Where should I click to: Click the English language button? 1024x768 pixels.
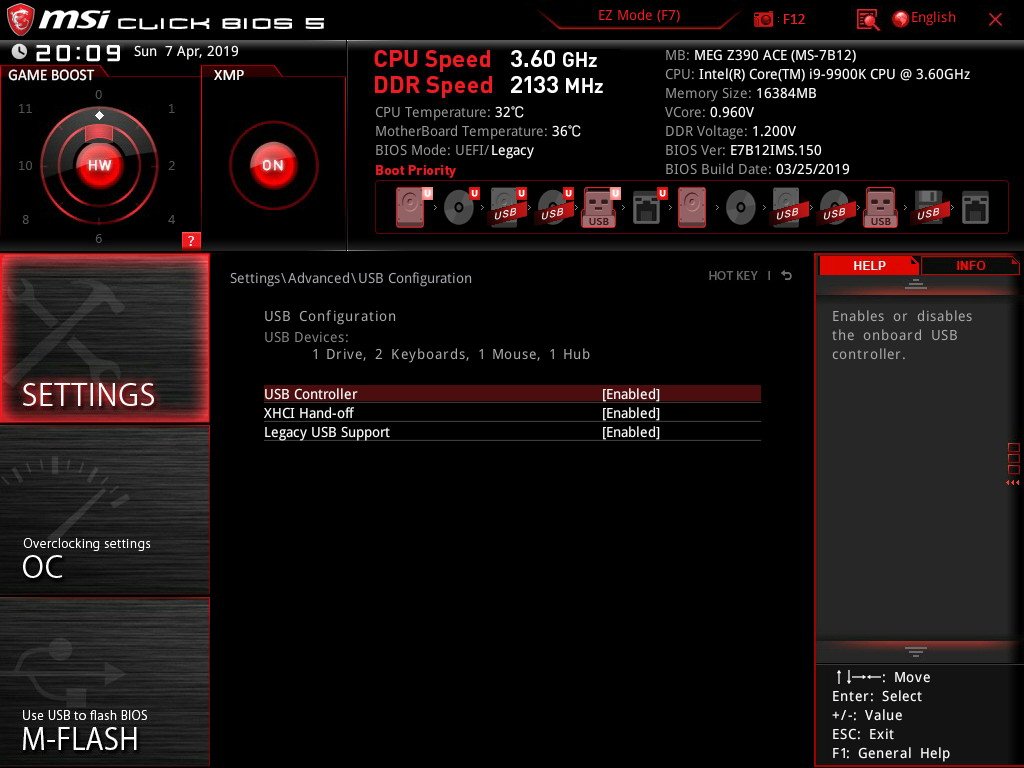click(933, 18)
